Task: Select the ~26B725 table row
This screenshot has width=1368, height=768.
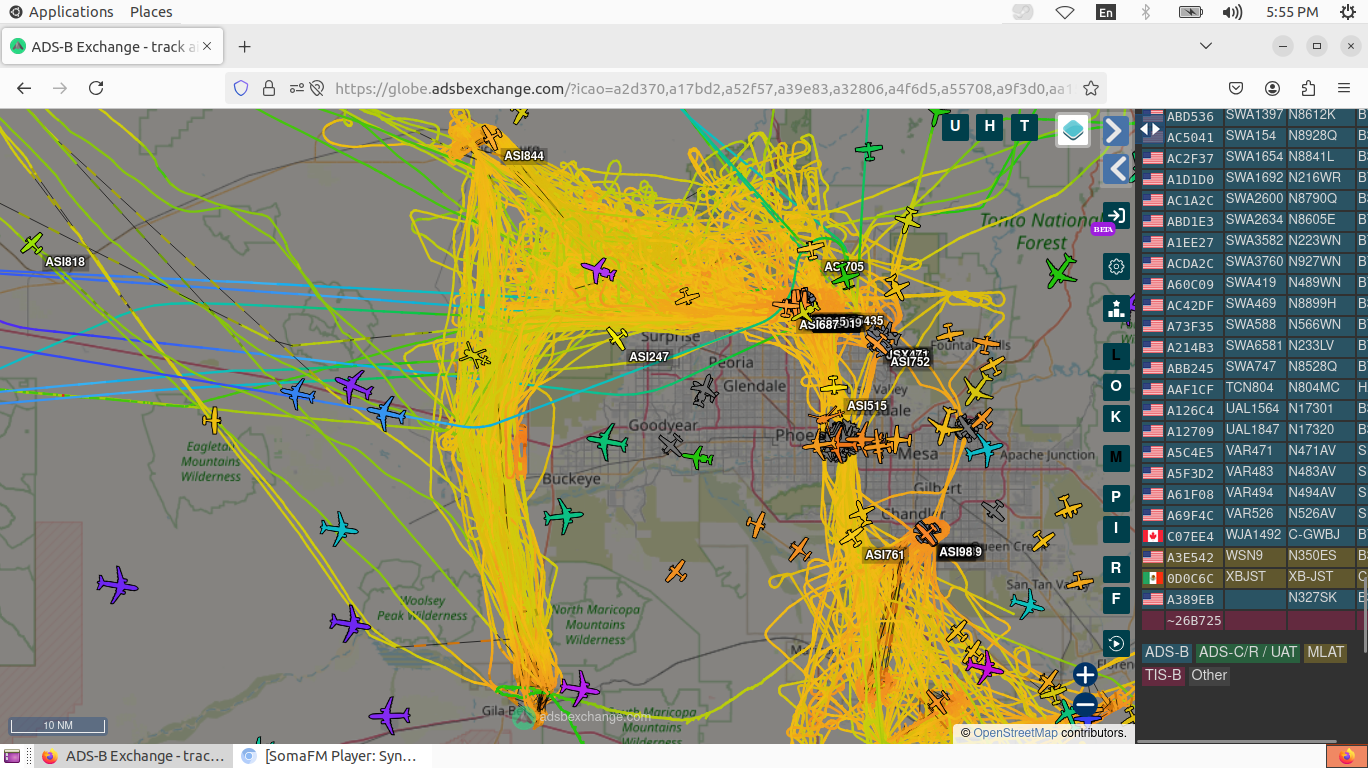Action: pos(1254,620)
